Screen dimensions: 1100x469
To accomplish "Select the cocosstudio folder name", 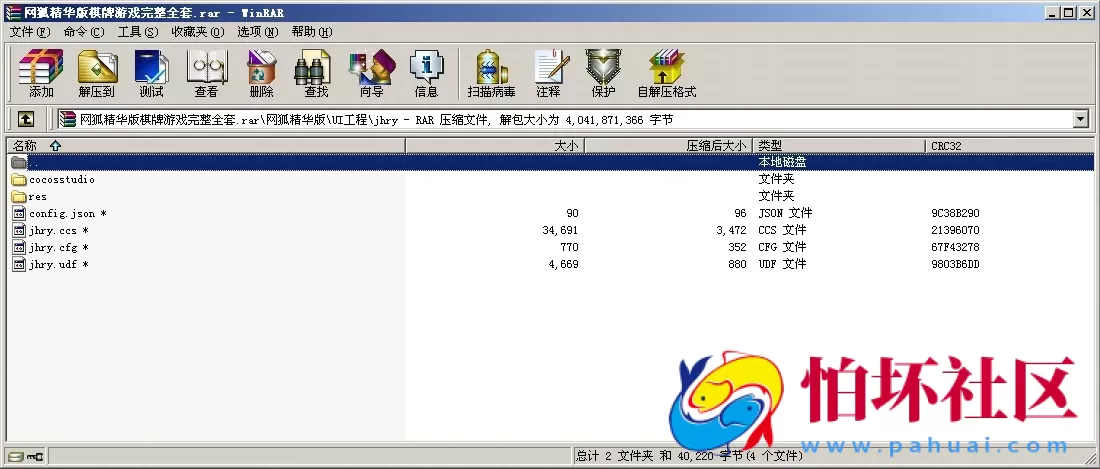I will click(62, 179).
